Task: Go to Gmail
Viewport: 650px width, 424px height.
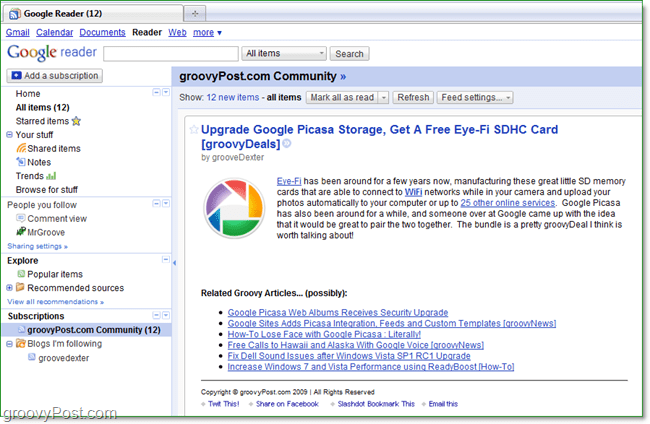Action: click(x=17, y=32)
